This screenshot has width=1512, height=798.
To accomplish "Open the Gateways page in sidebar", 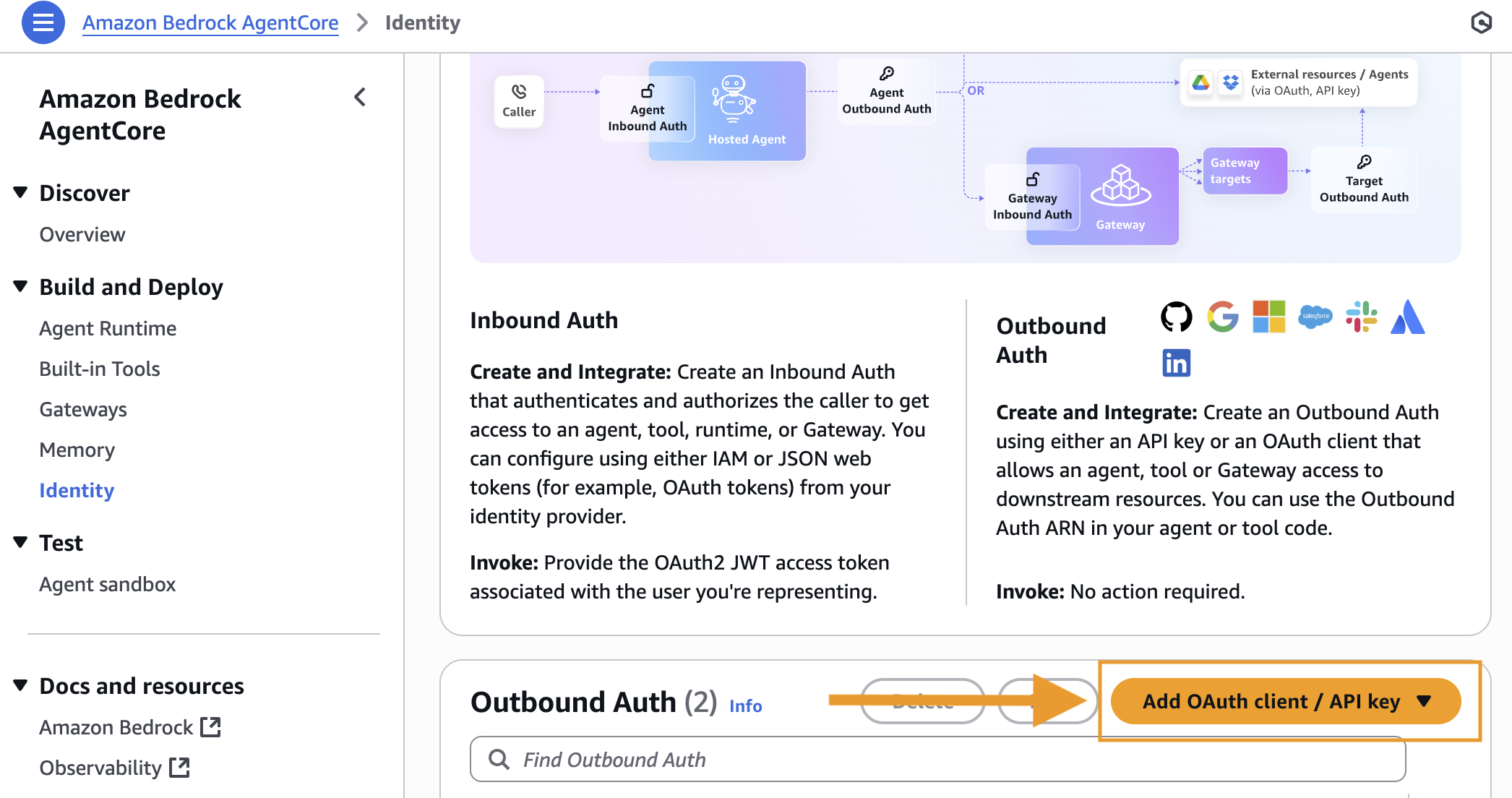I will (83, 410).
